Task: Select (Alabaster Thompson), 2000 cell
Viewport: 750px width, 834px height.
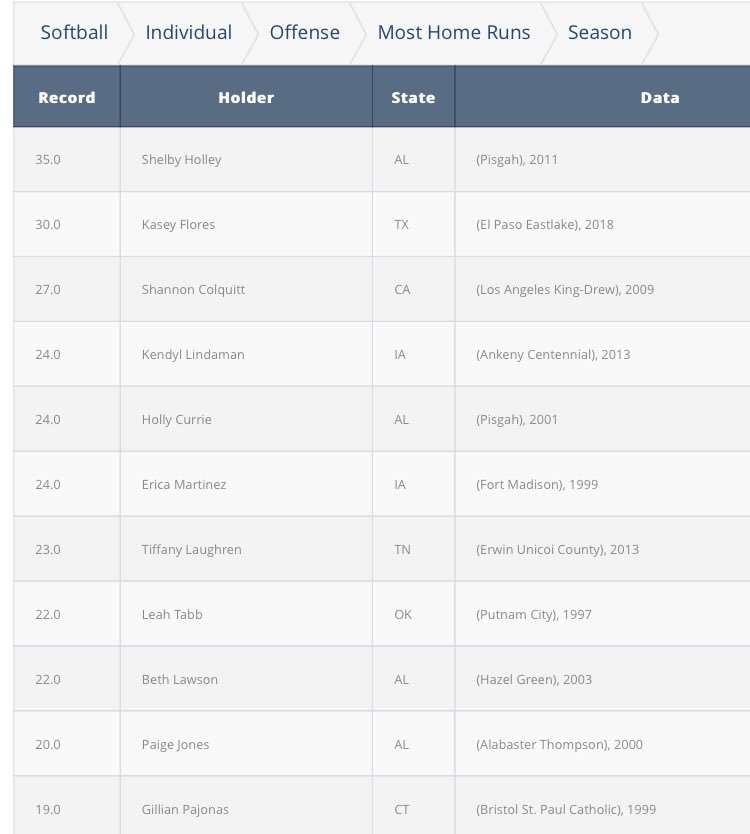Action: (x=603, y=744)
